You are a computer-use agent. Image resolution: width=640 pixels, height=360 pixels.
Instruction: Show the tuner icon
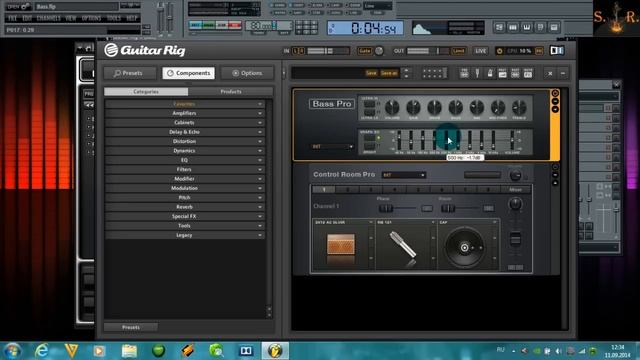click(477, 73)
